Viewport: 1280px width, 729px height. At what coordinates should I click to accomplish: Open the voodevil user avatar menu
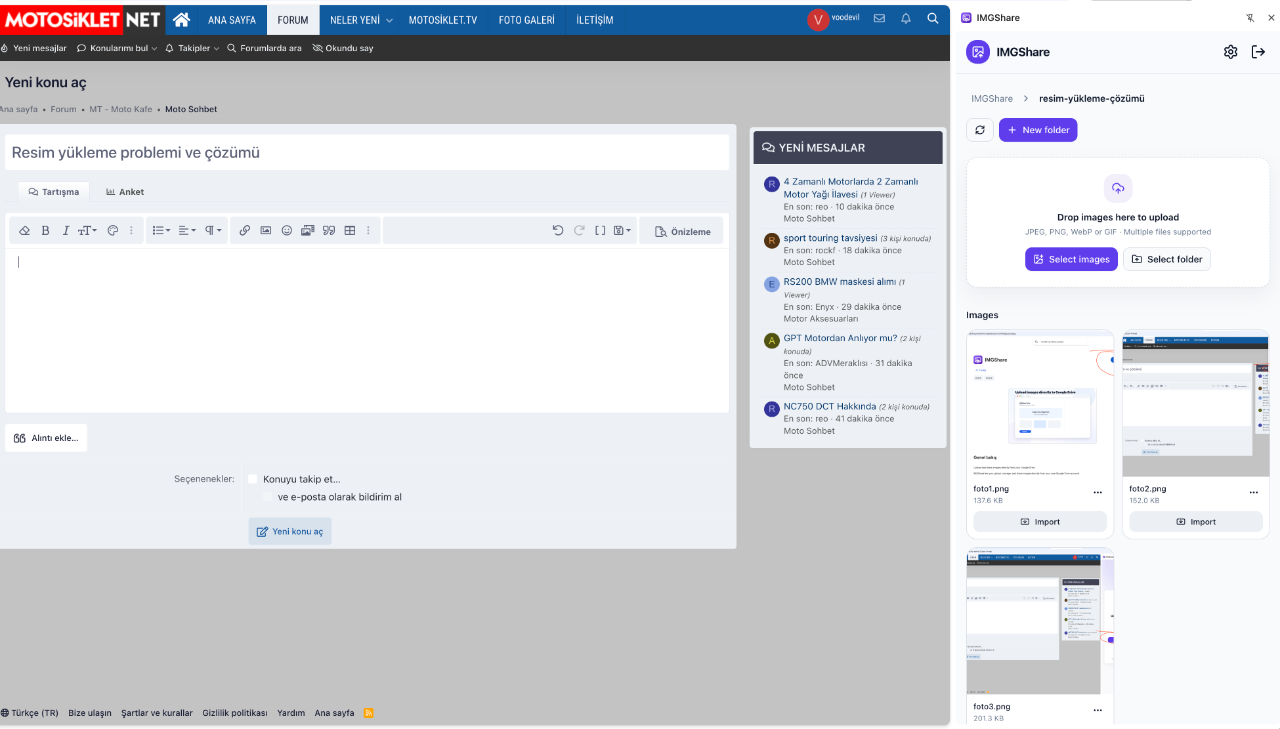coord(818,19)
